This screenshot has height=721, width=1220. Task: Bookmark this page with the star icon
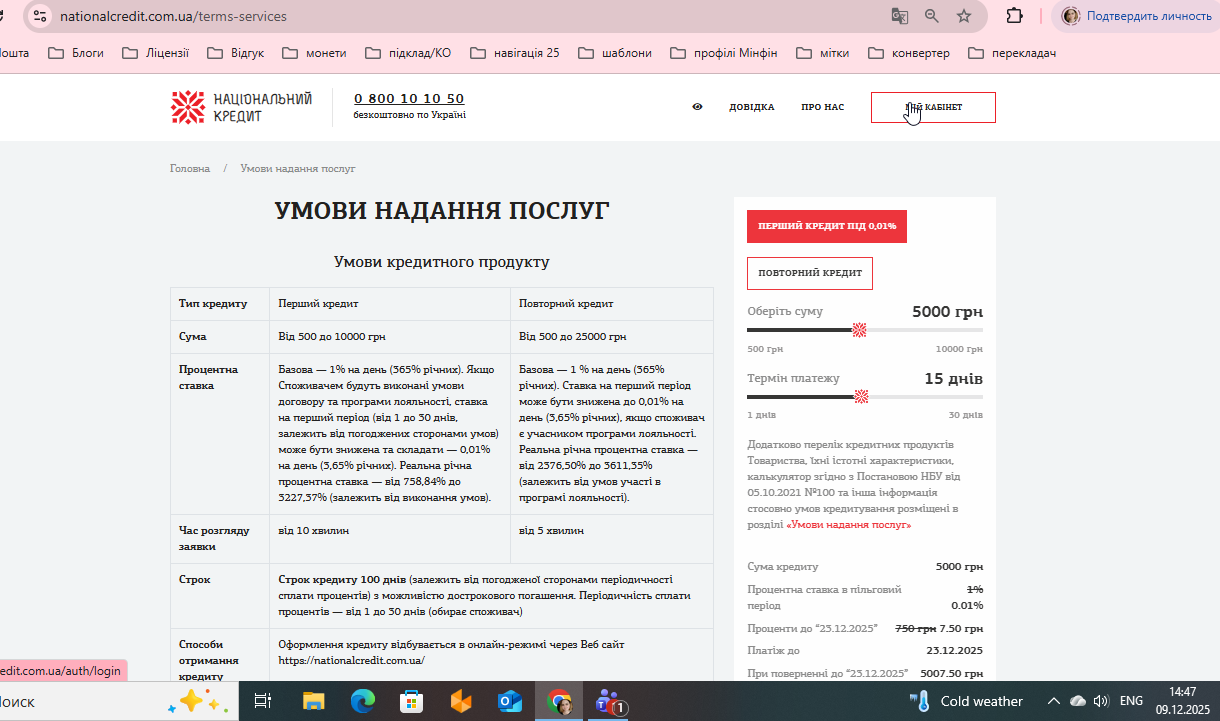click(964, 16)
